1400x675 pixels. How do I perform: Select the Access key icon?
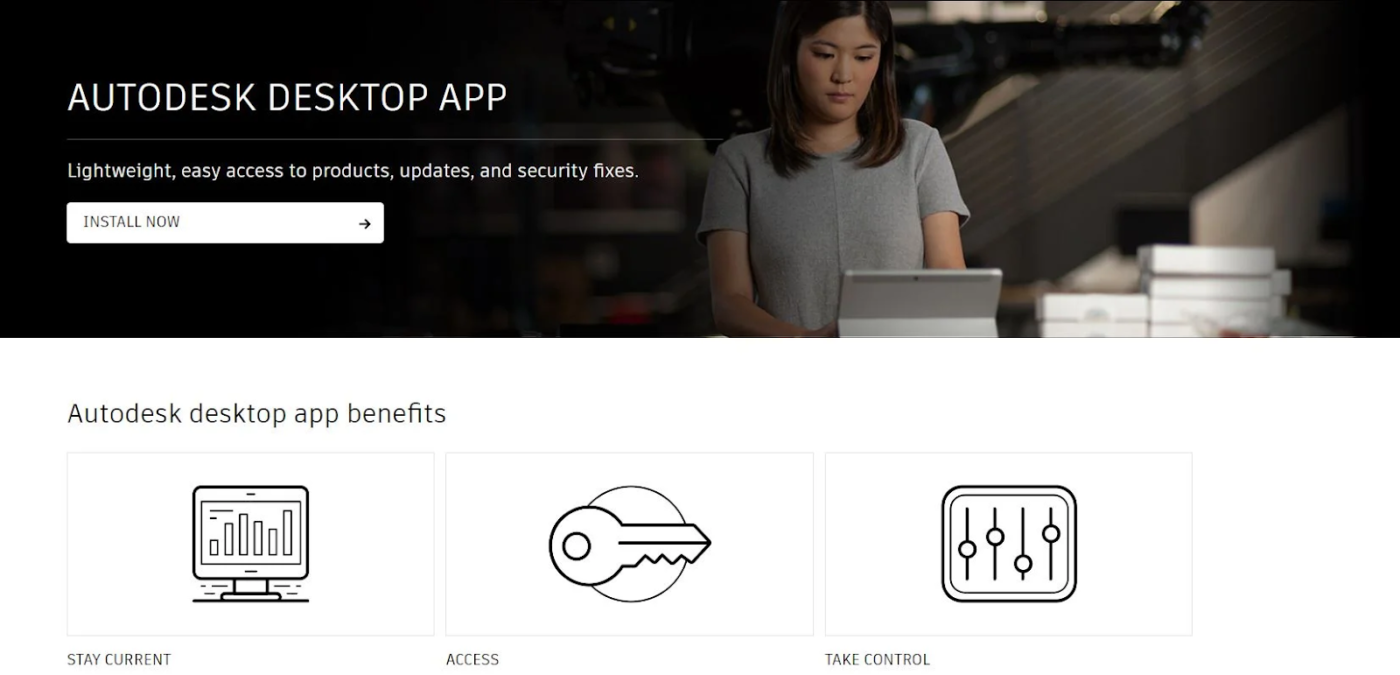630,544
